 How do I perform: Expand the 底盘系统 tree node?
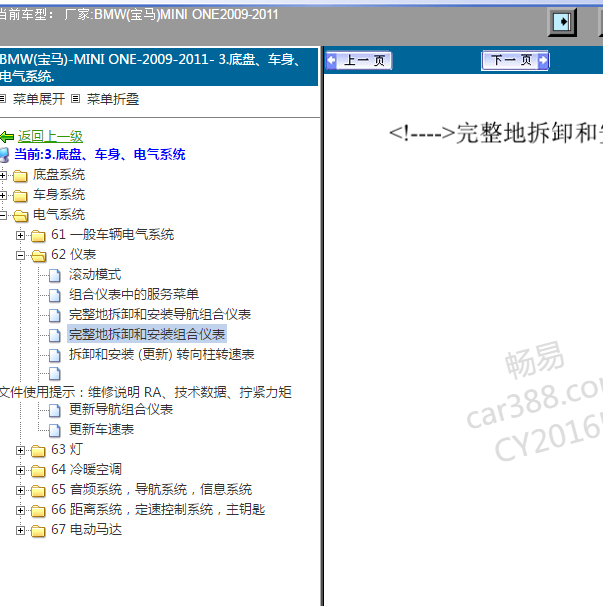tap(3, 175)
